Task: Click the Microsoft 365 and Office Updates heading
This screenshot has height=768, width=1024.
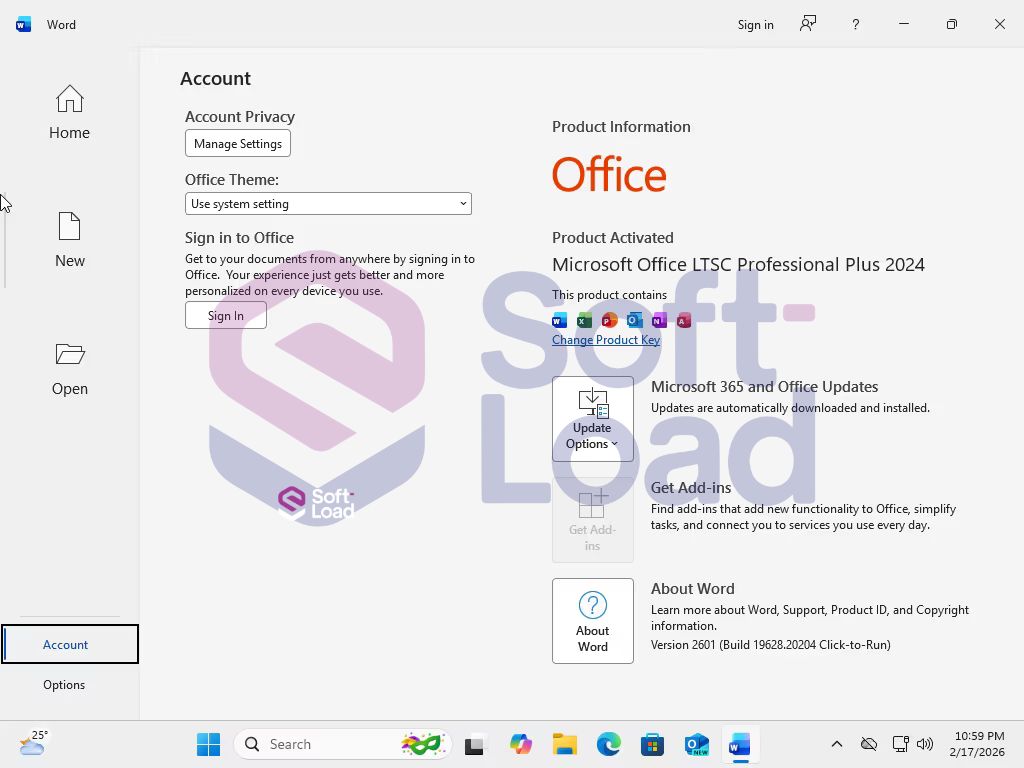Action: (x=764, y=387)
